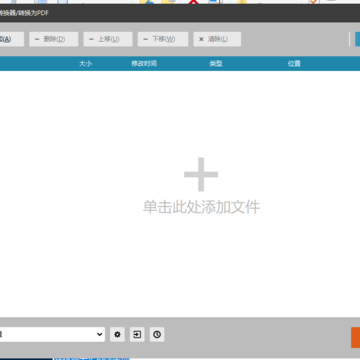Image resolution: width=360 pixels, height=360 pixels.
Task: Click the large plus icon to add files
Action: 201,174
